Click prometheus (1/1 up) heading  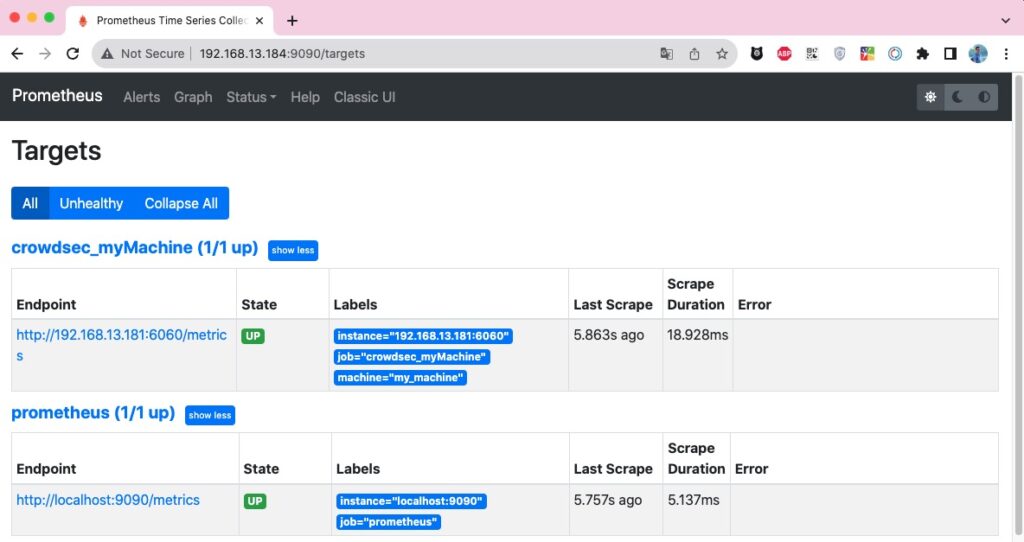tap(93, 413)
